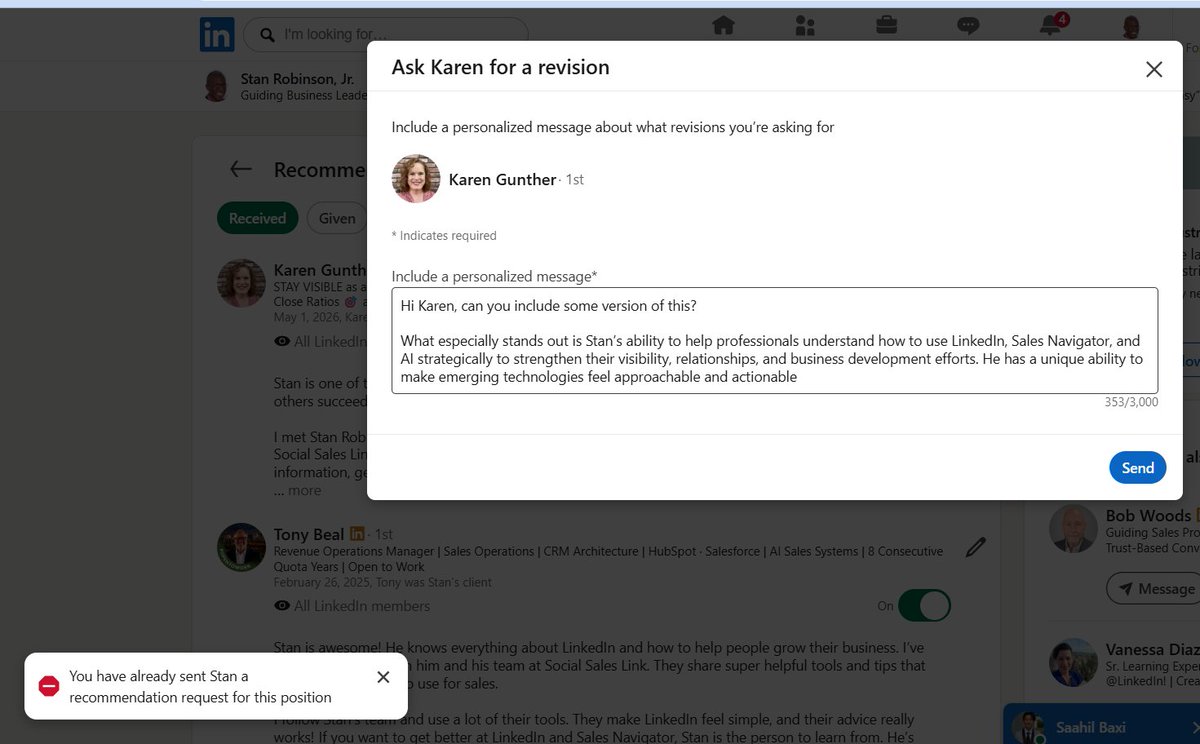The height and width of the screenshot is (744, 1200).
Task: Dismiss the already sent request toast
Action: tap(383, 677)
